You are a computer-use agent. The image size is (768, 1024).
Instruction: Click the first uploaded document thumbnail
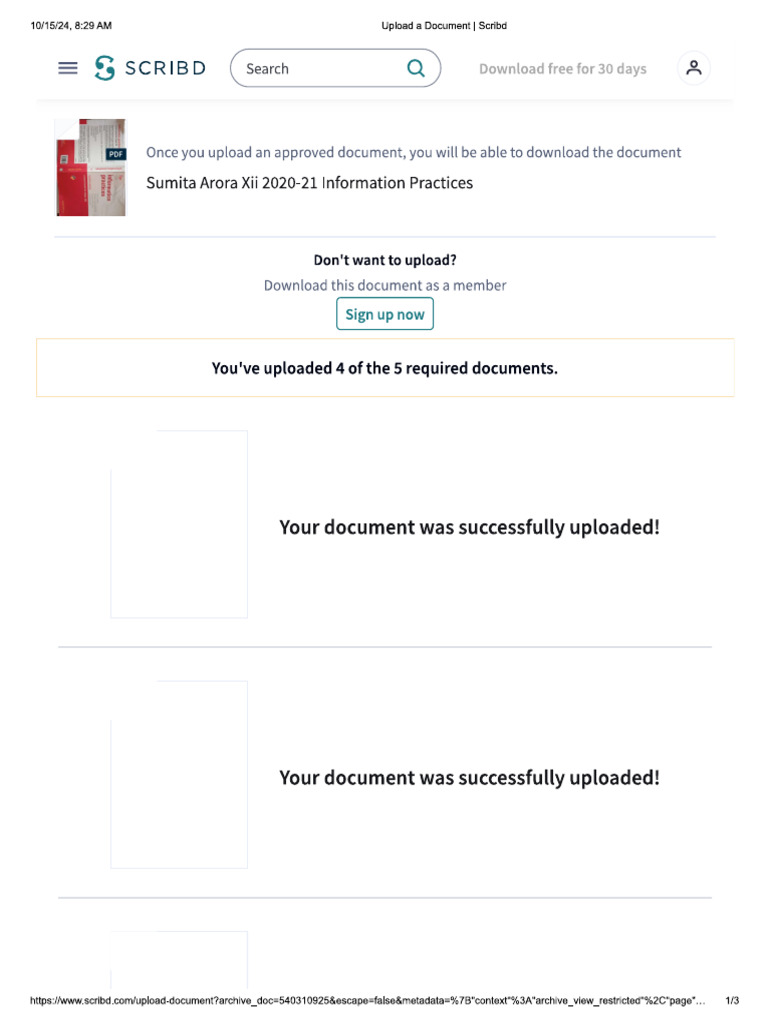[179, 524]
